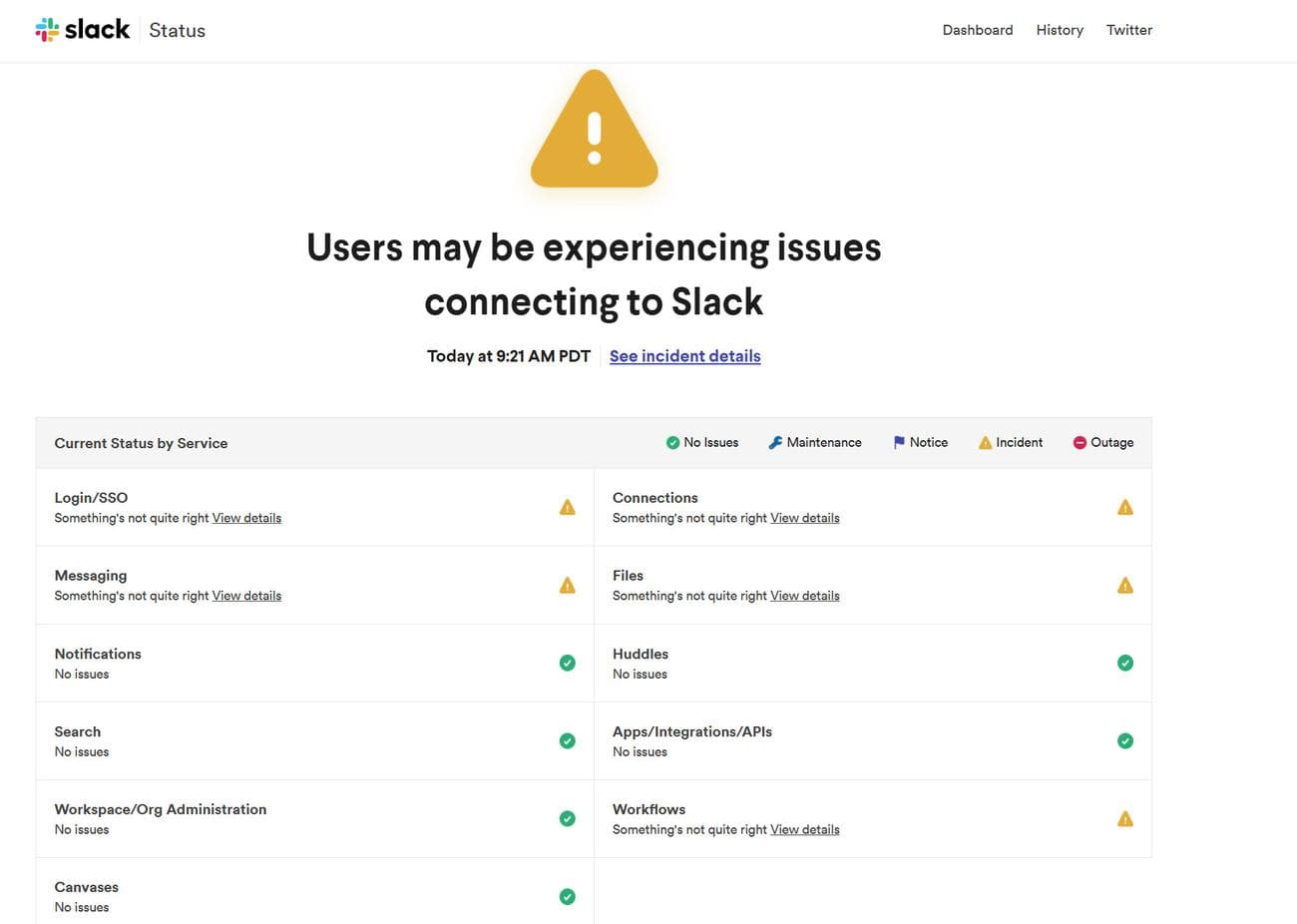Open View details for Login/SSO
This screenshot has width=1297, height=924.
tap(246, 518)
